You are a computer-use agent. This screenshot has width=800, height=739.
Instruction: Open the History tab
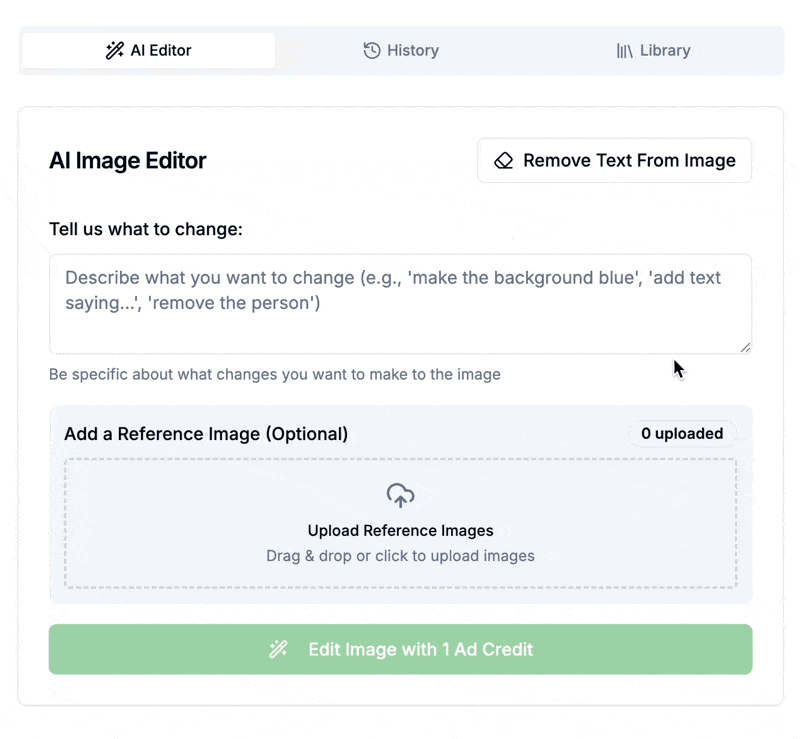[x=401, y=51]
